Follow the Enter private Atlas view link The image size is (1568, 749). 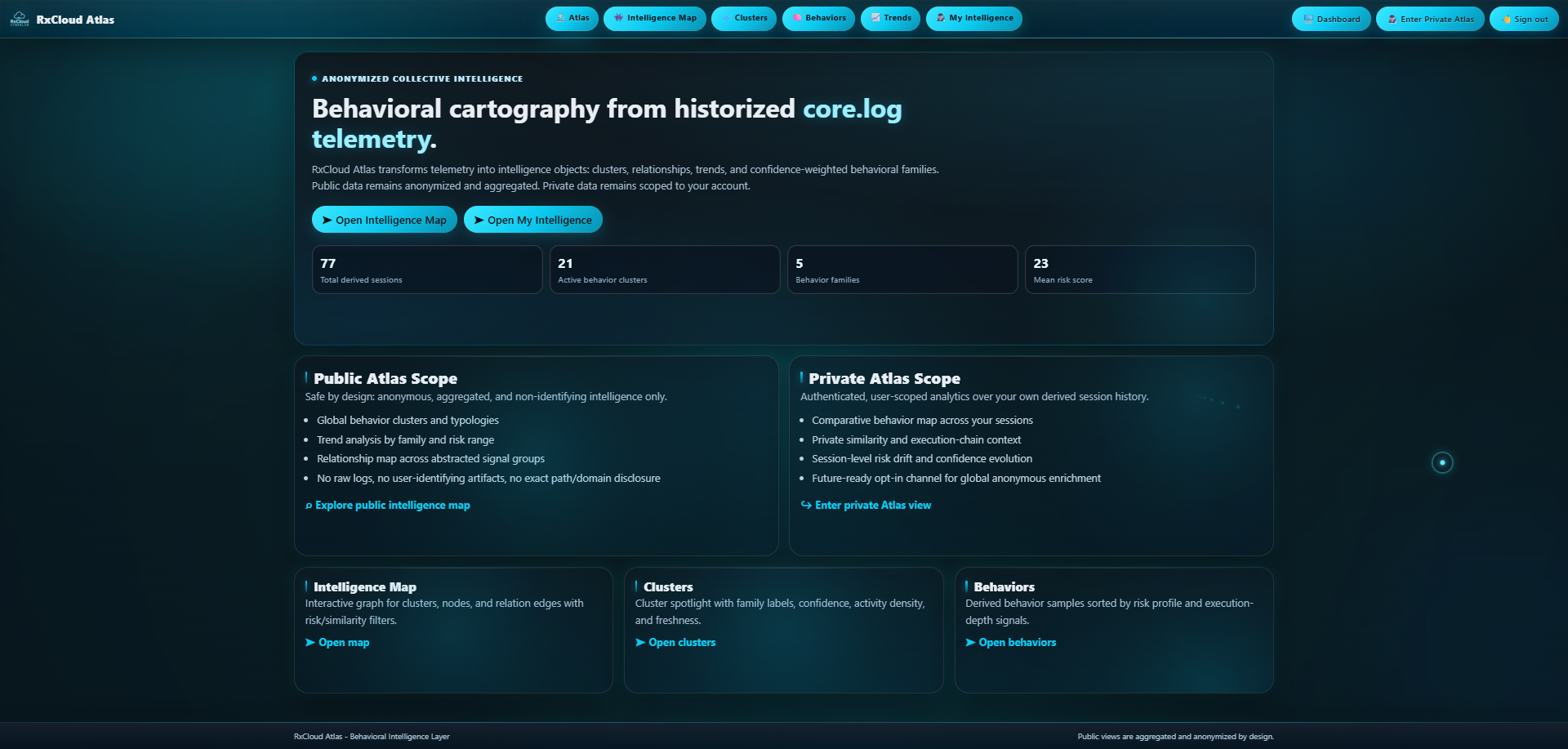coord(866,506)
